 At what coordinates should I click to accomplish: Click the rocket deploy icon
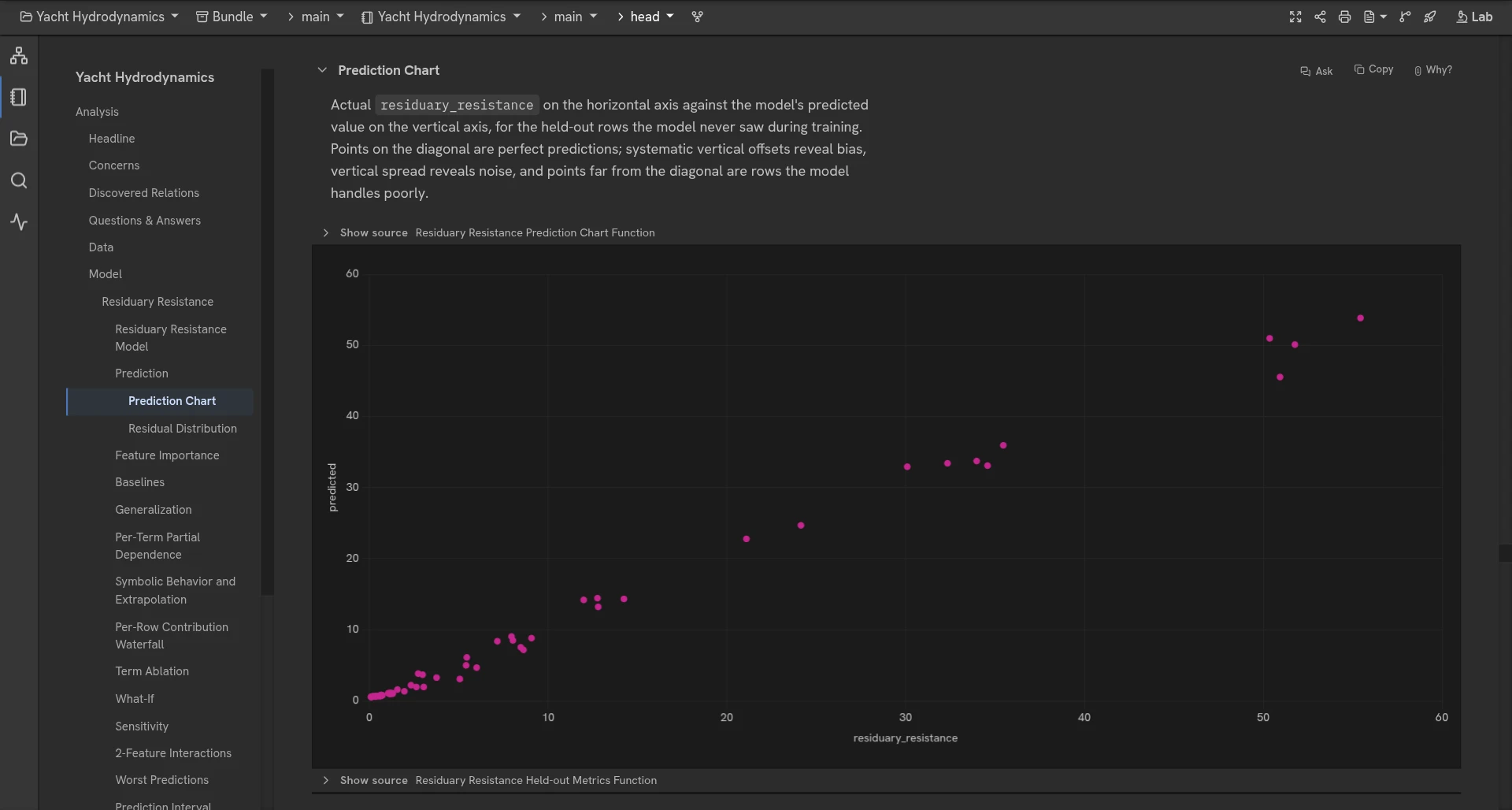pyautogui.click(x=1430, y=17)
